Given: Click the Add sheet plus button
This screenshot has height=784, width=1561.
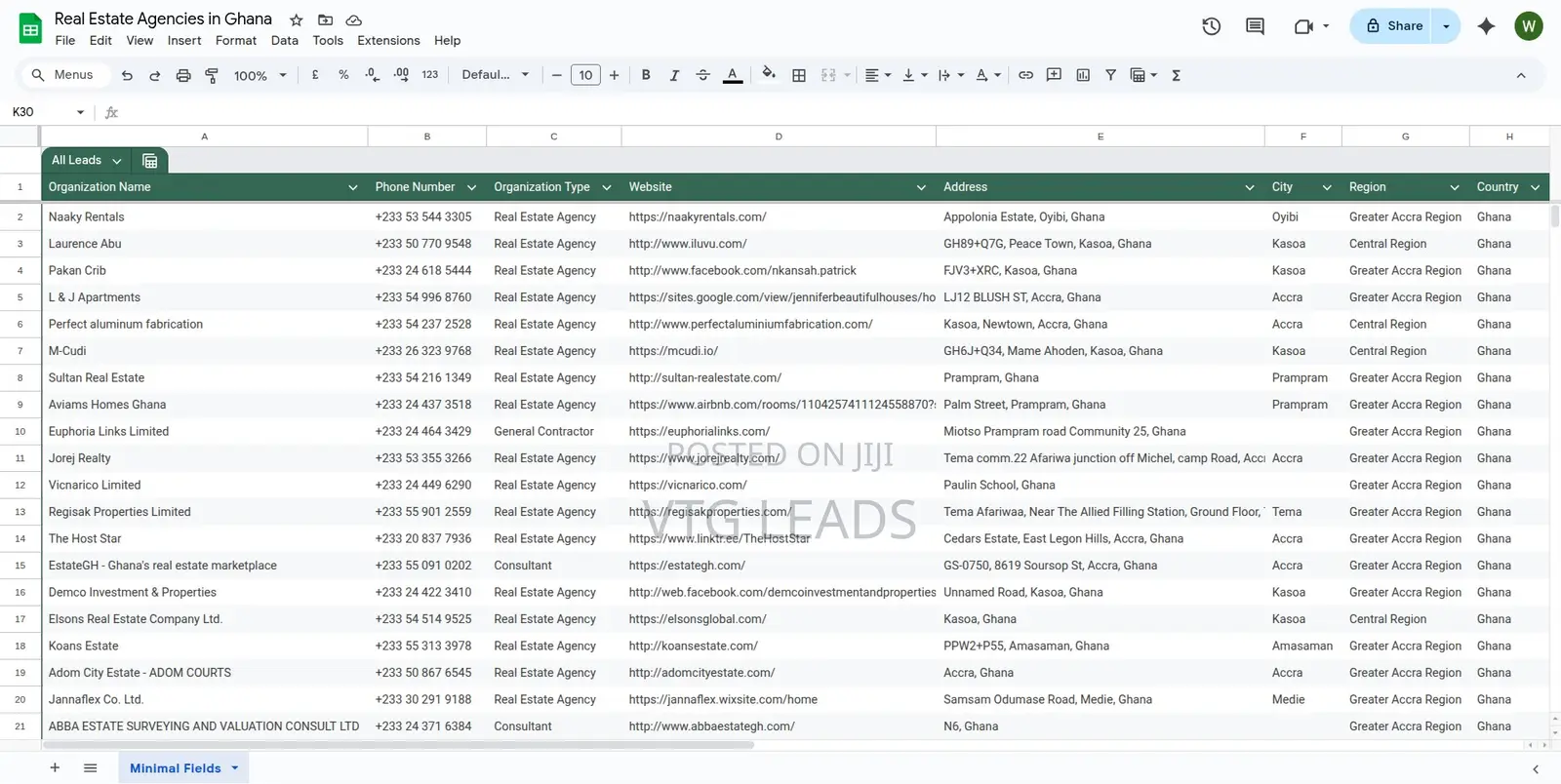Looking at the screenshot, I should coord(55,768).
